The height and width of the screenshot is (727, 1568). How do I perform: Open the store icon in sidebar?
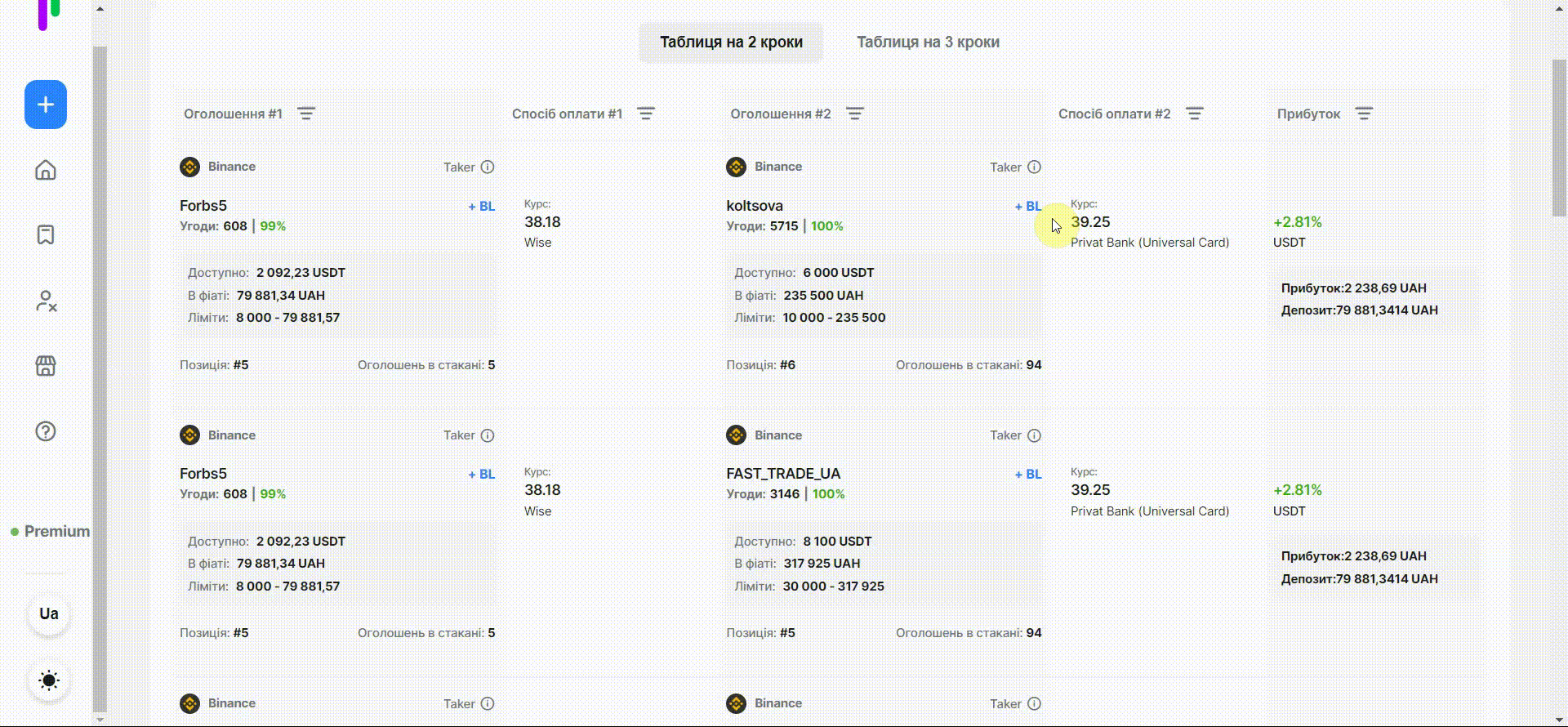click(46, 366)
